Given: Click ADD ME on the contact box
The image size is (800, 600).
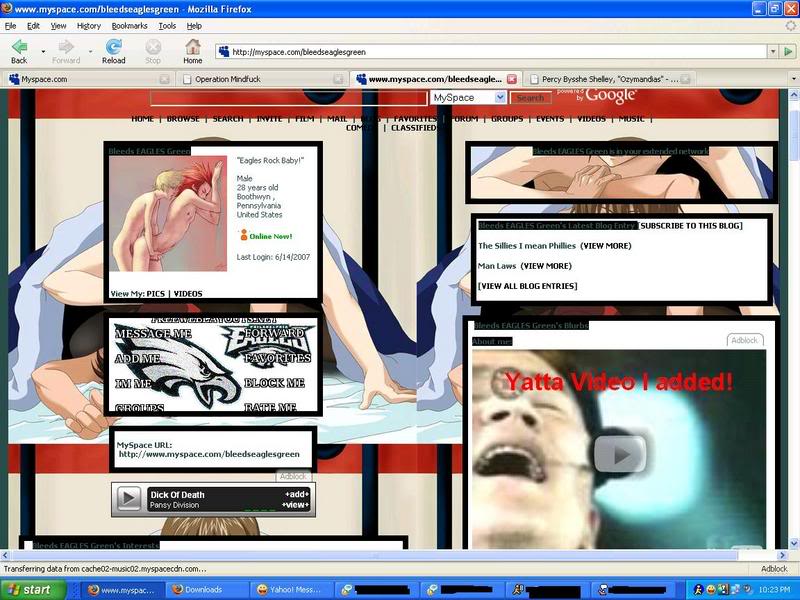Looking at the screenshot, I should [x=138, y=359].
